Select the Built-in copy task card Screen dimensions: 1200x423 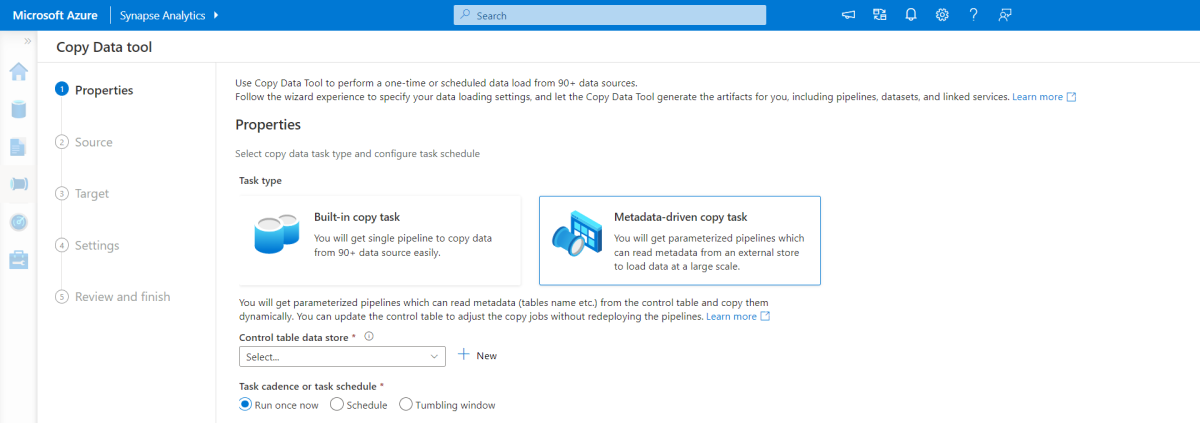pos(379,240)
